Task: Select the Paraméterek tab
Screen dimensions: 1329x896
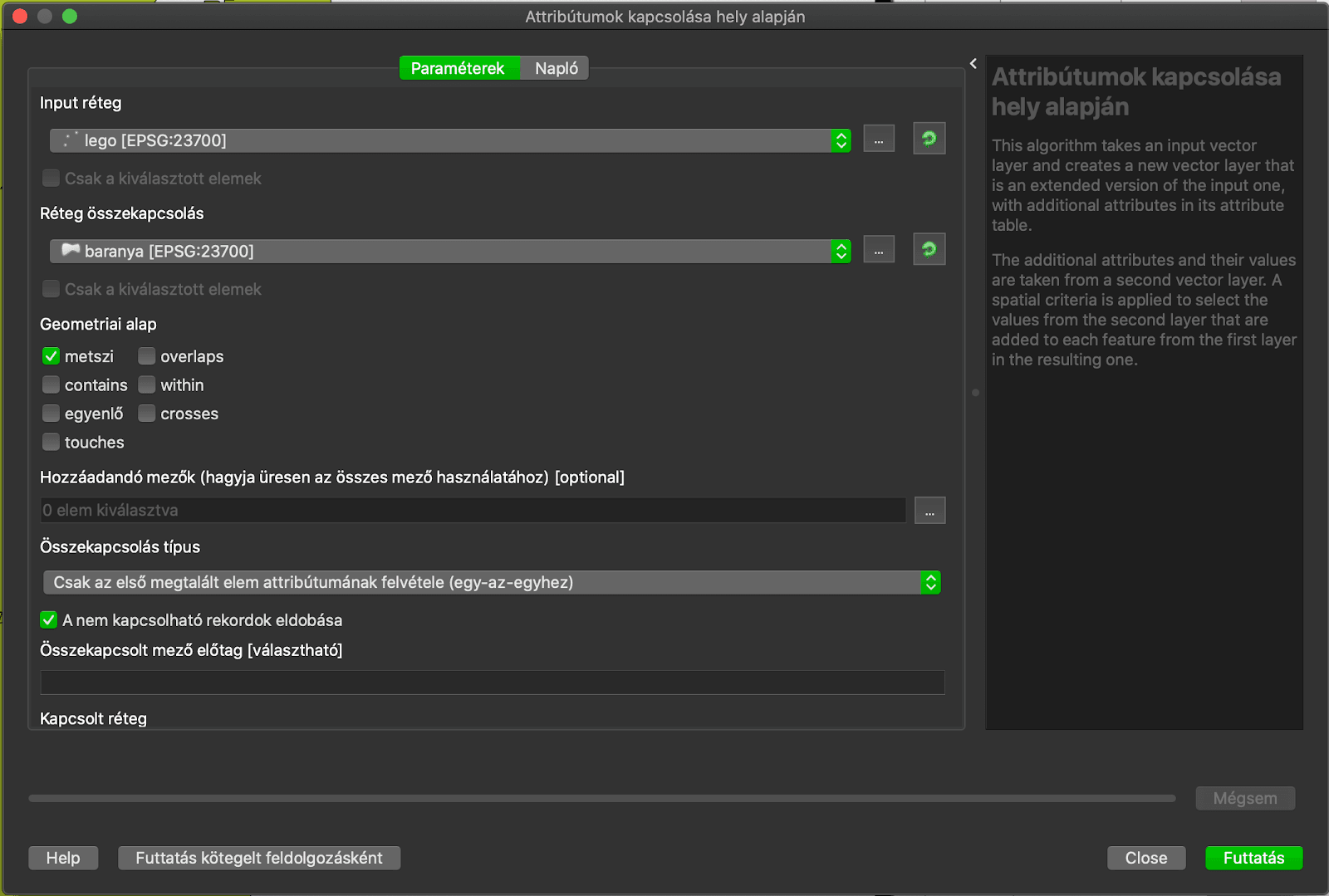Action: (x=458, y=68)
